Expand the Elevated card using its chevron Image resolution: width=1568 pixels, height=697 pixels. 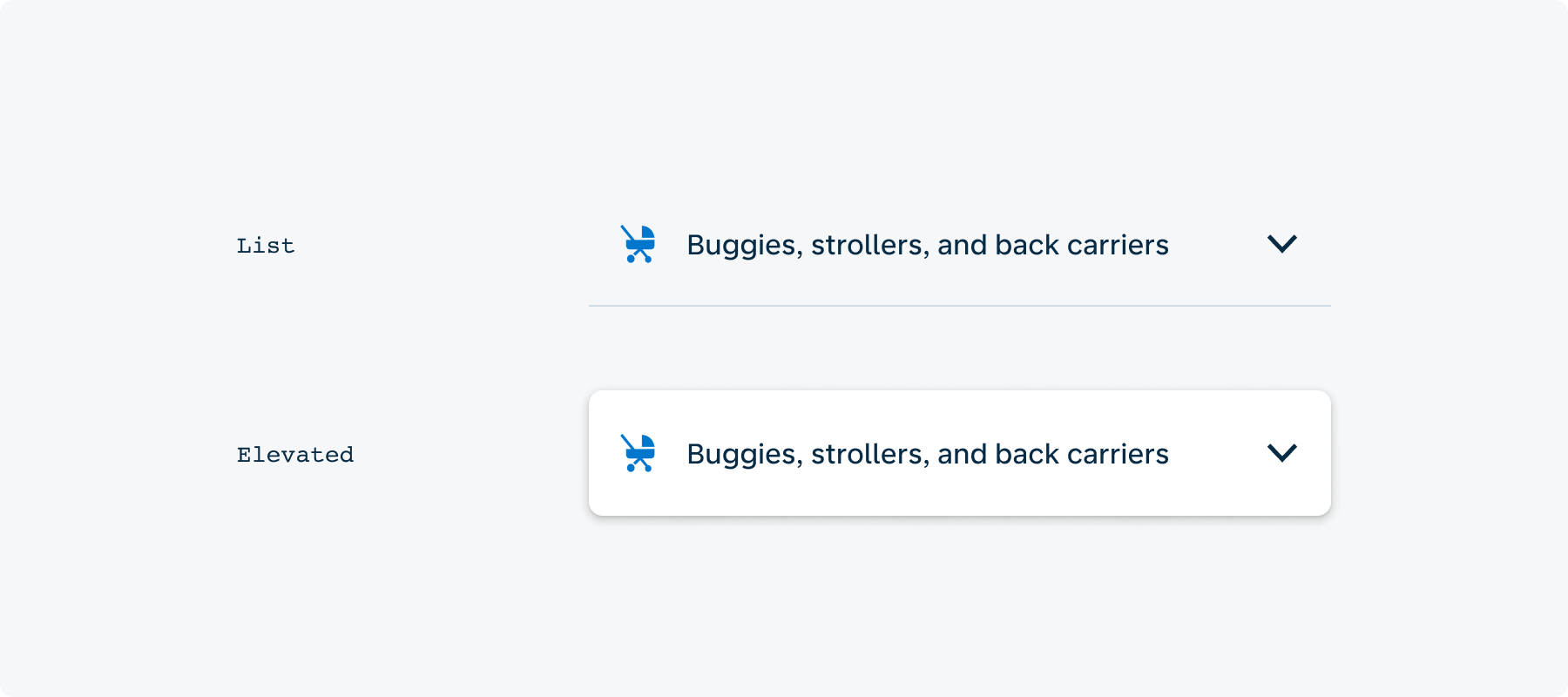click(x=1282, y=453)
